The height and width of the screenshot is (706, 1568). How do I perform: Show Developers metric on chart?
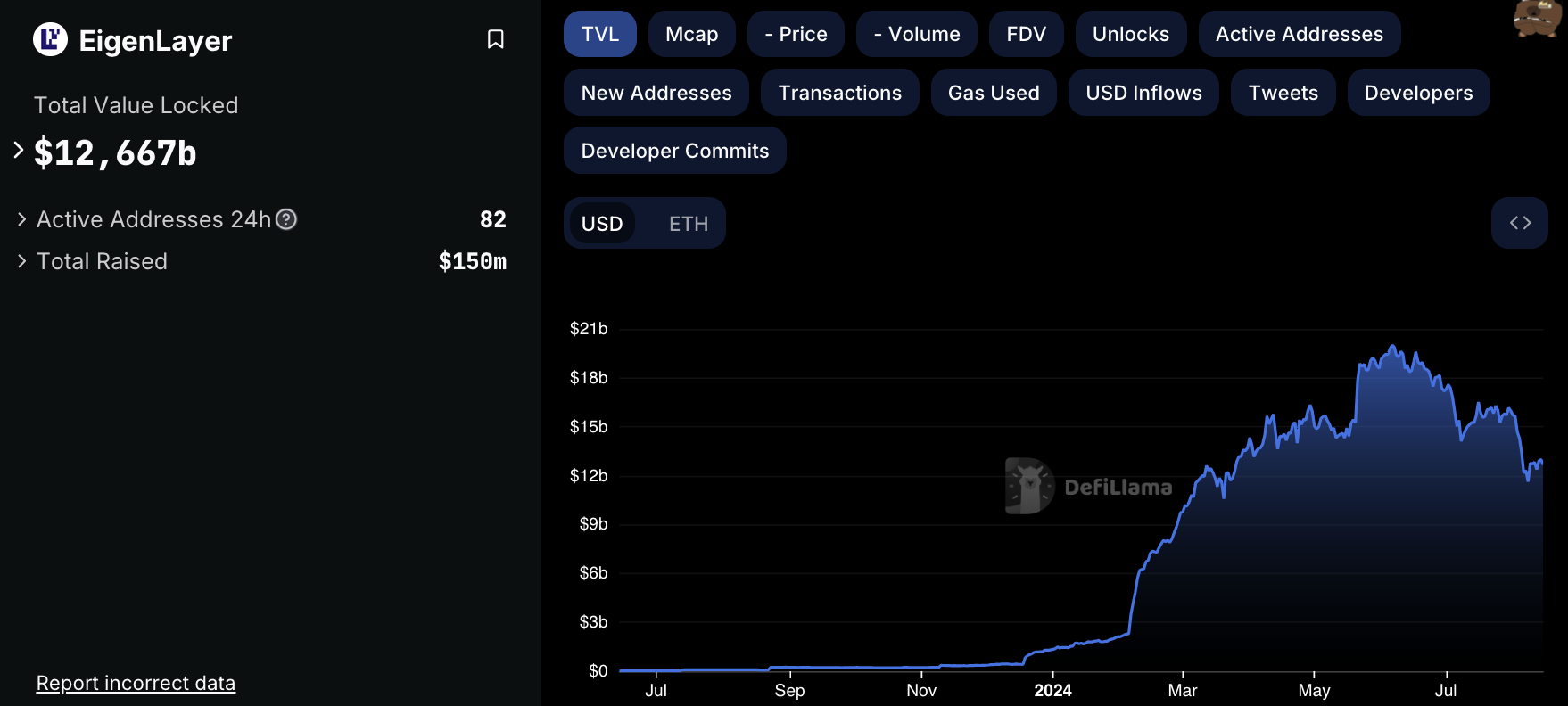click(1419, 93)
